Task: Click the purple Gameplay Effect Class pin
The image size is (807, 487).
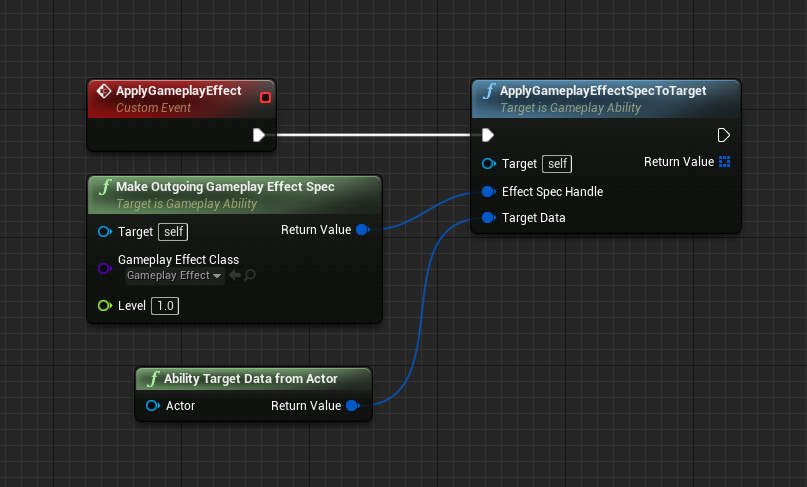Action: 104,268
